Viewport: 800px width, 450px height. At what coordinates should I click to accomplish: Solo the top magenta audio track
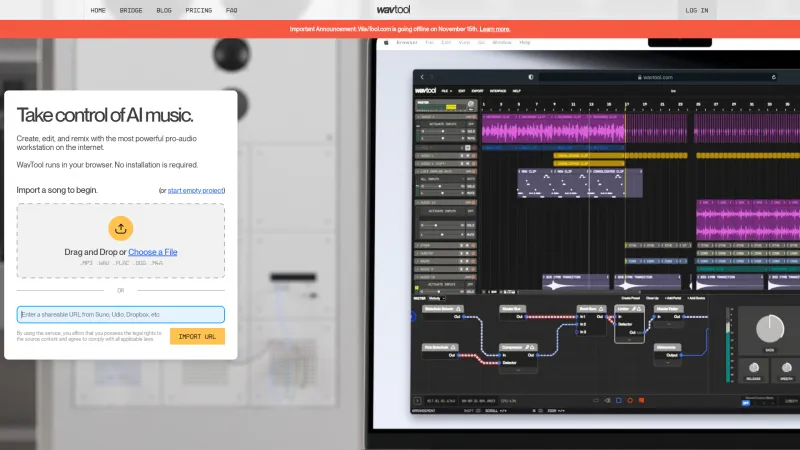[471, 131]
